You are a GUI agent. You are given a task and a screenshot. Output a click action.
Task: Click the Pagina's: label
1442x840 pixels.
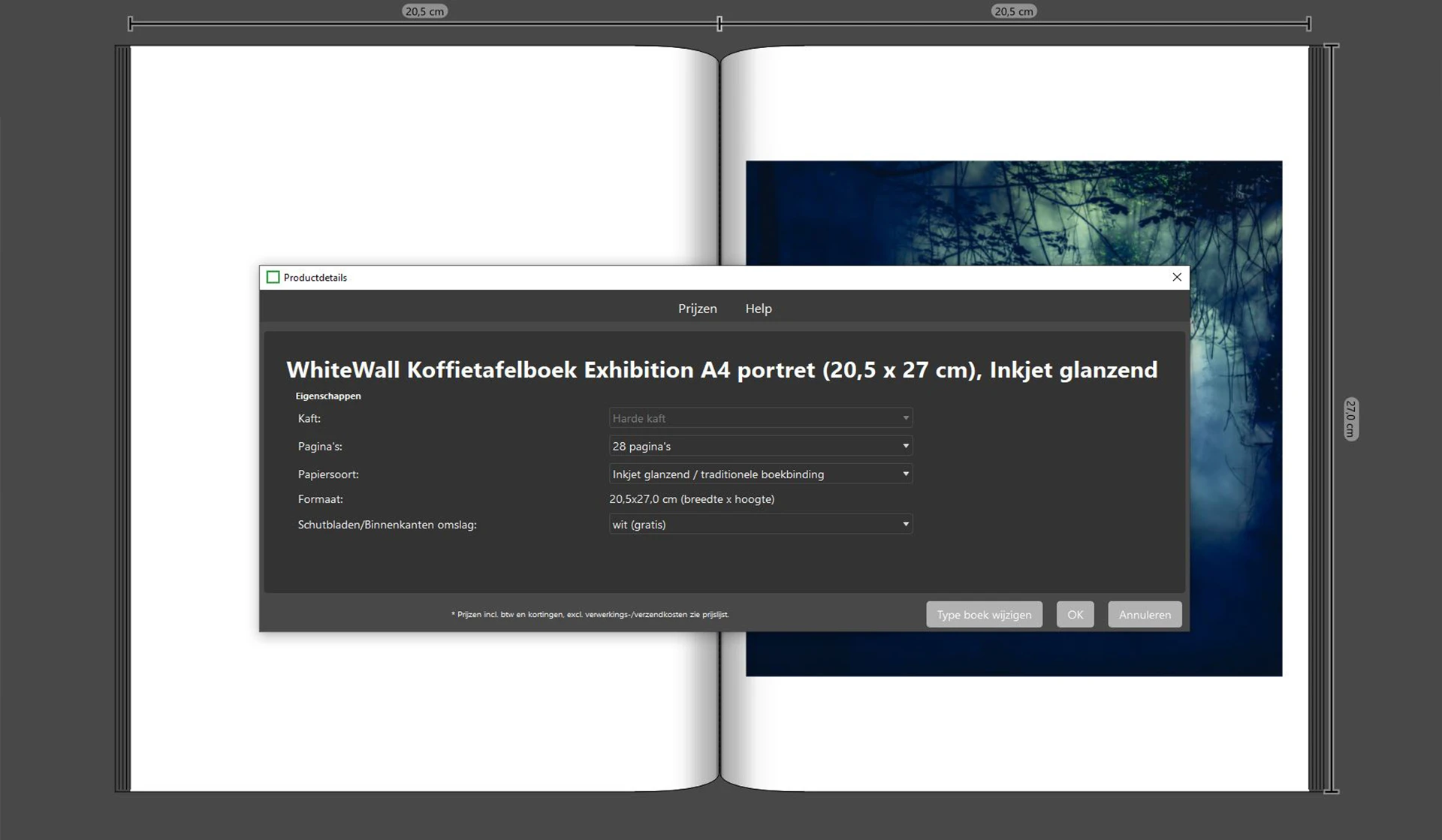tap(320, 447)
